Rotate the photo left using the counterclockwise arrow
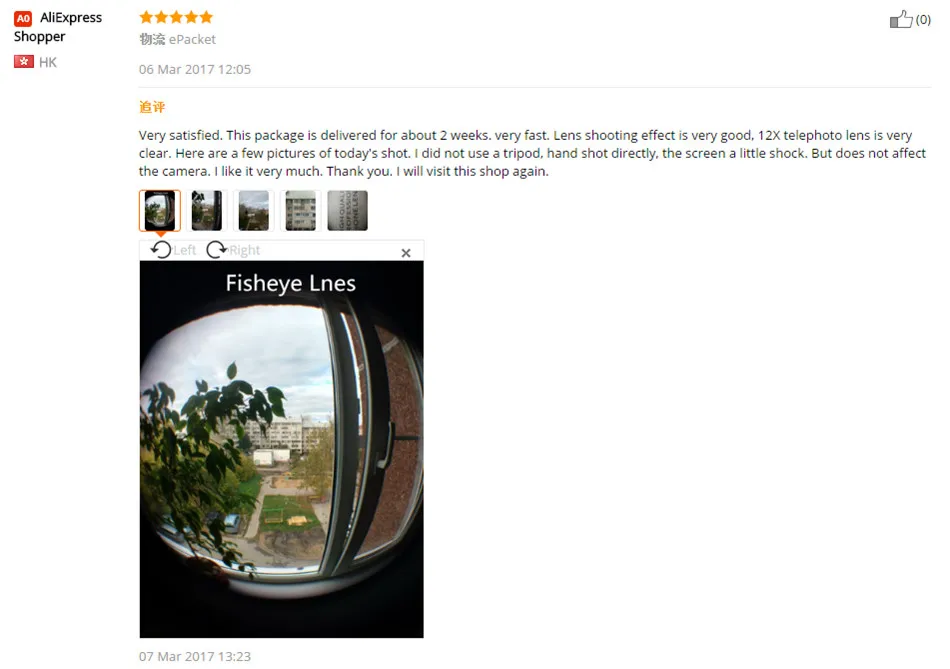Screen dimensions: 950x669 pyautogui.click(x=161, y=250)
